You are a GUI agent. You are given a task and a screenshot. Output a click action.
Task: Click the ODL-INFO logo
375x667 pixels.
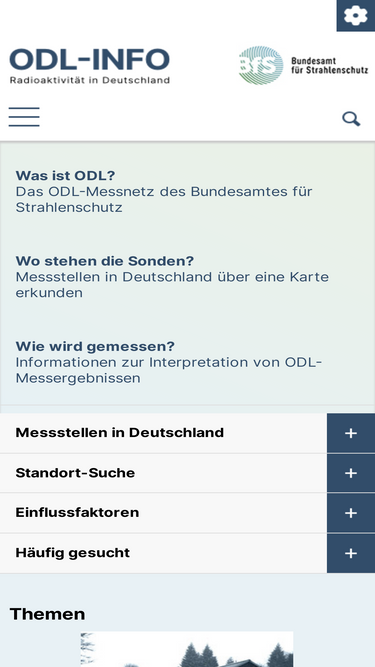click(x=90, y=66)
